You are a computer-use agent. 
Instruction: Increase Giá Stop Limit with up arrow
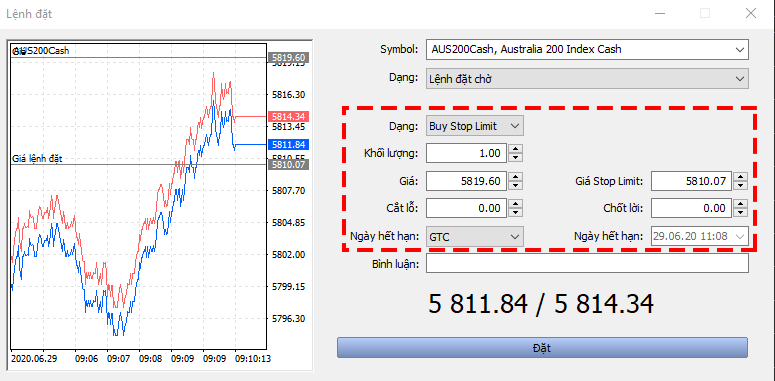click(740, 176)
